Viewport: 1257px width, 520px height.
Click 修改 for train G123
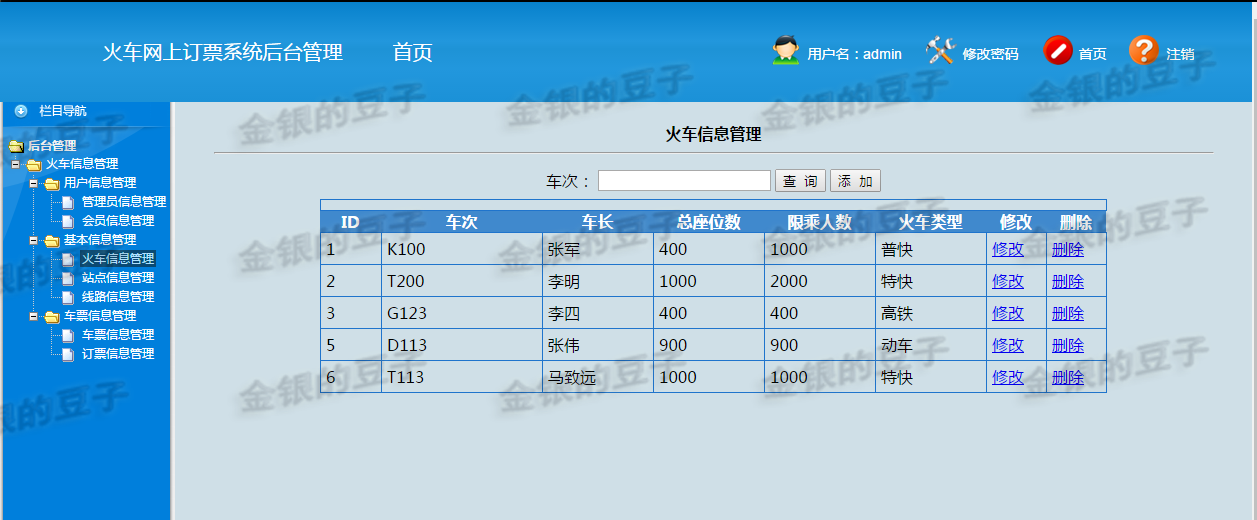pyautogui.click(x=1008, y=314)
